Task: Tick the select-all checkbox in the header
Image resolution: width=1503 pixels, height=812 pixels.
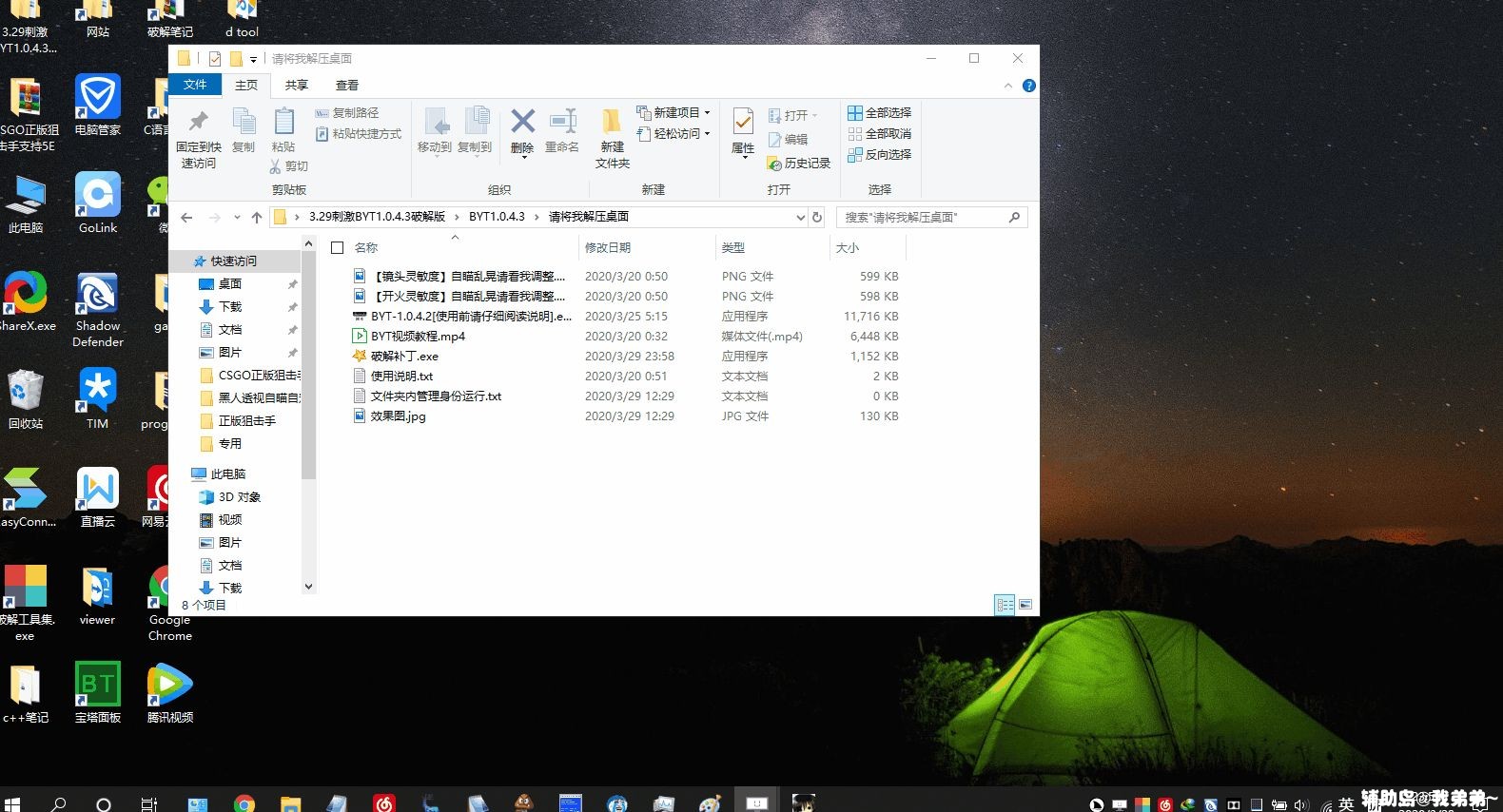Action: tap(337, 248)
